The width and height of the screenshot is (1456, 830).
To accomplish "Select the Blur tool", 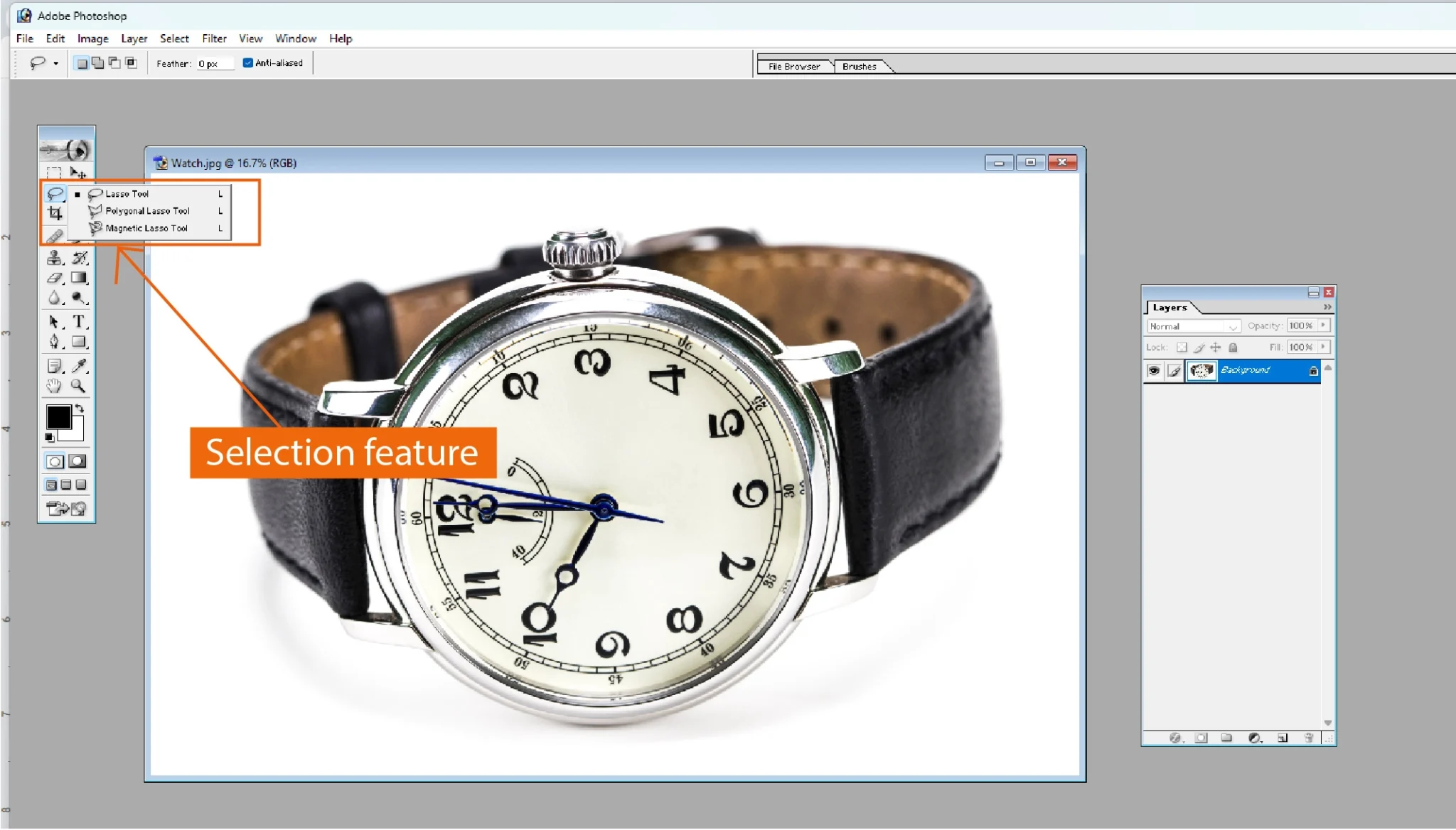I will click(55, 298).
